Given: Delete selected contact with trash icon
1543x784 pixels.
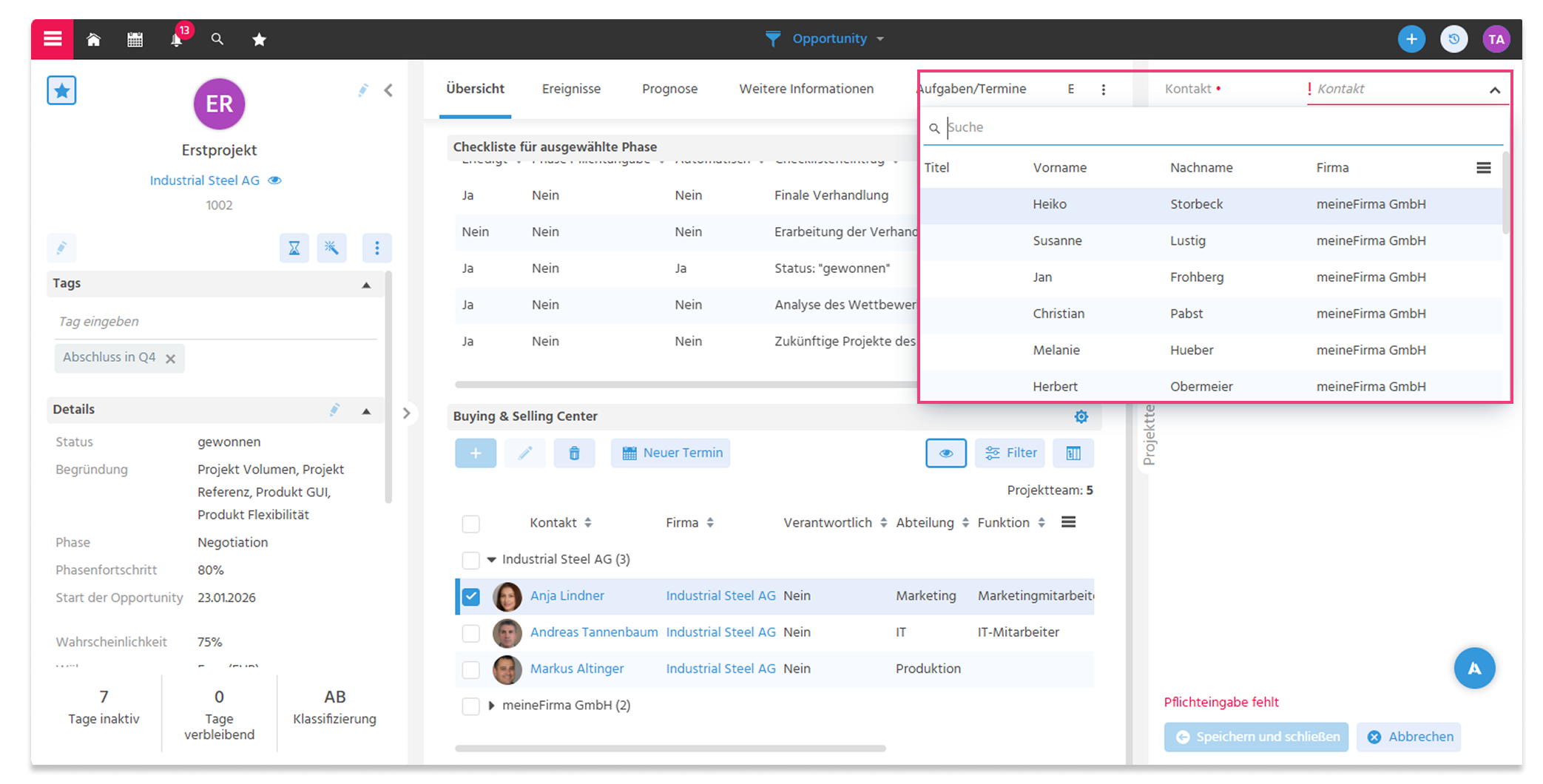Looking at the screenshot, I should point(574,453).
